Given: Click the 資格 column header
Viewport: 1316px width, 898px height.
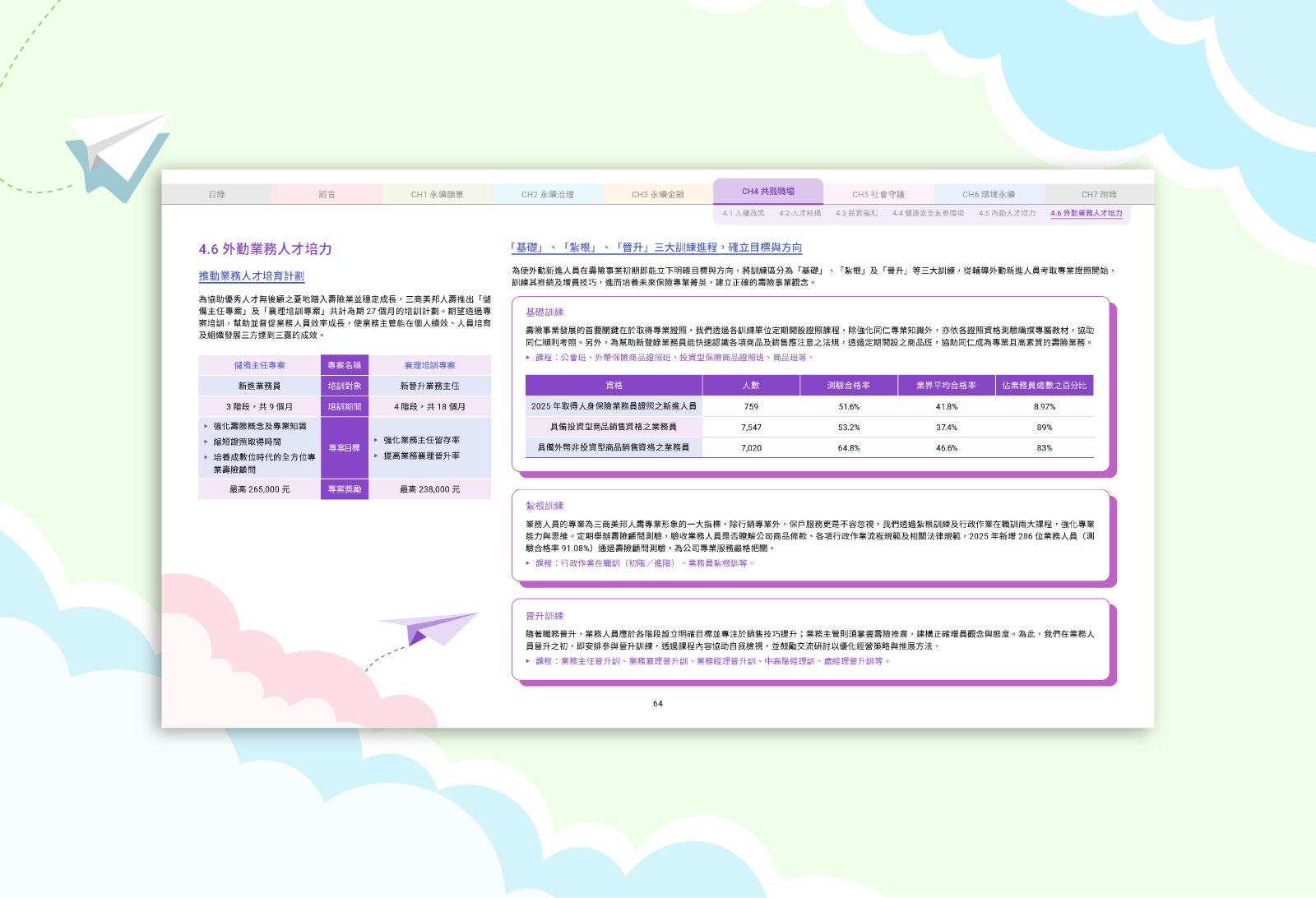Looking at the screenshot, I should [x=614, y=385].
